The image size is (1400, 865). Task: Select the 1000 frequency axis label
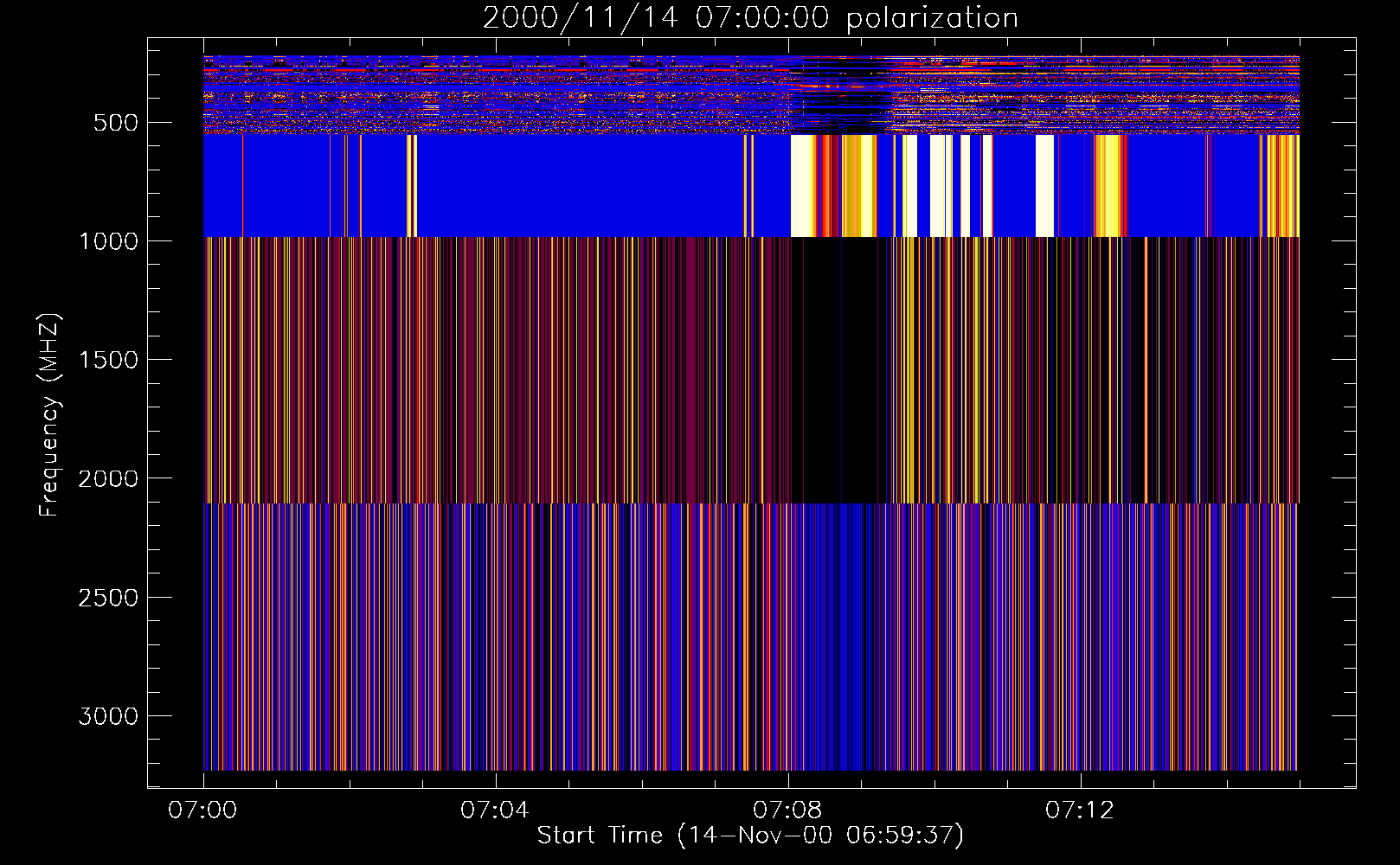(x=107, y=241)
